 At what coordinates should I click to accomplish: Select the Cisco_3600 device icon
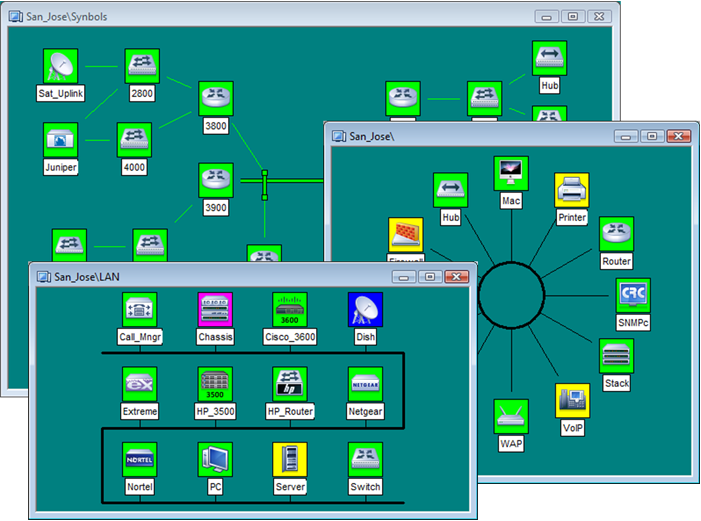tap(290, 309)
